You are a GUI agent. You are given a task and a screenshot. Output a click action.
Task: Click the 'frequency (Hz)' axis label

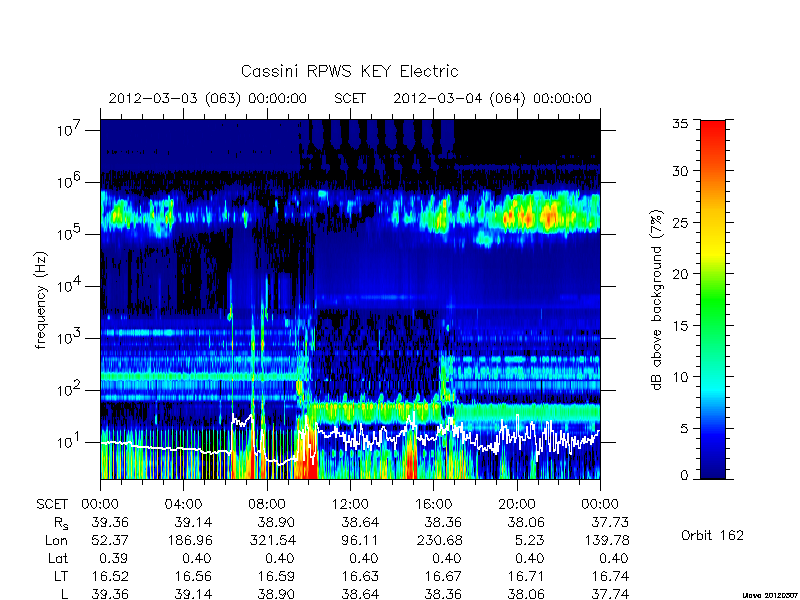pos(41,301)
